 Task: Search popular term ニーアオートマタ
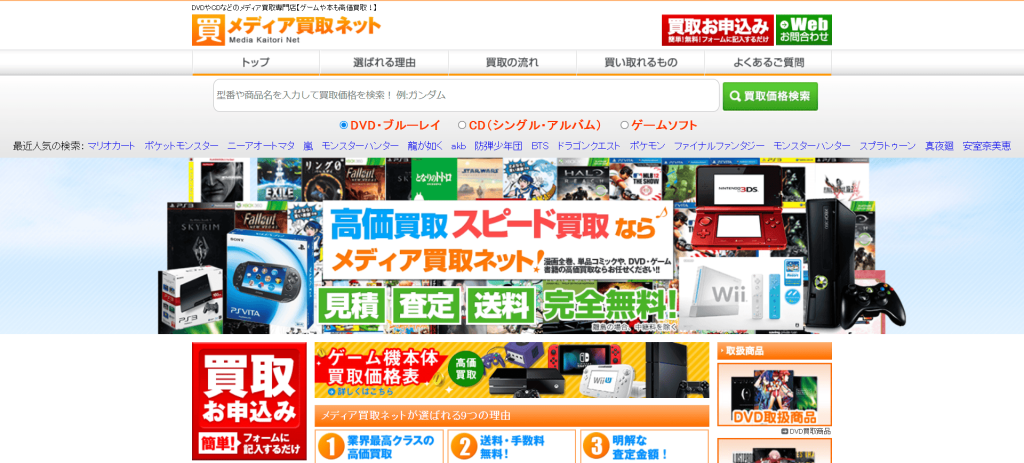coord(261,146)
